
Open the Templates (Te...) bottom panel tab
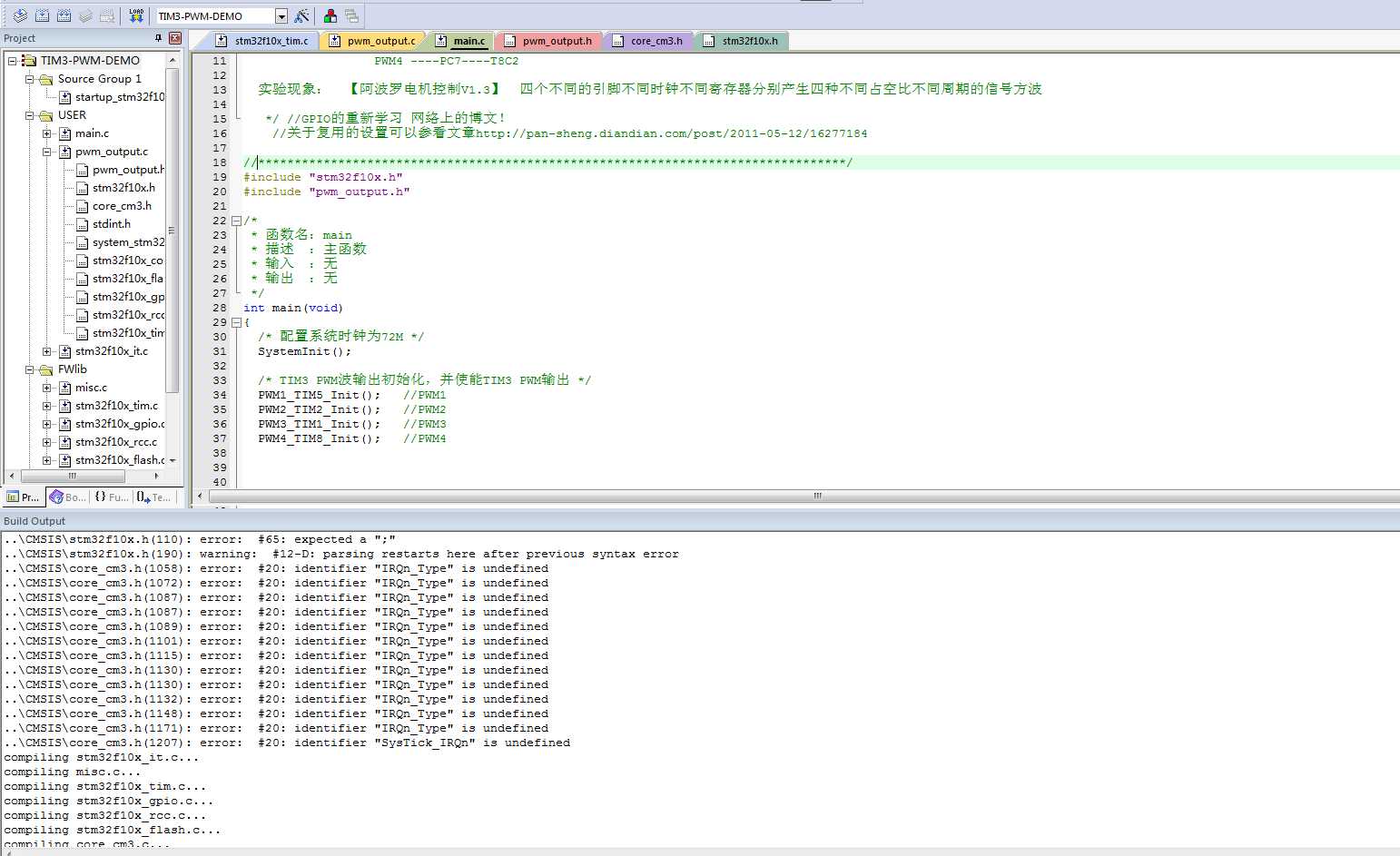click(153, 497)
